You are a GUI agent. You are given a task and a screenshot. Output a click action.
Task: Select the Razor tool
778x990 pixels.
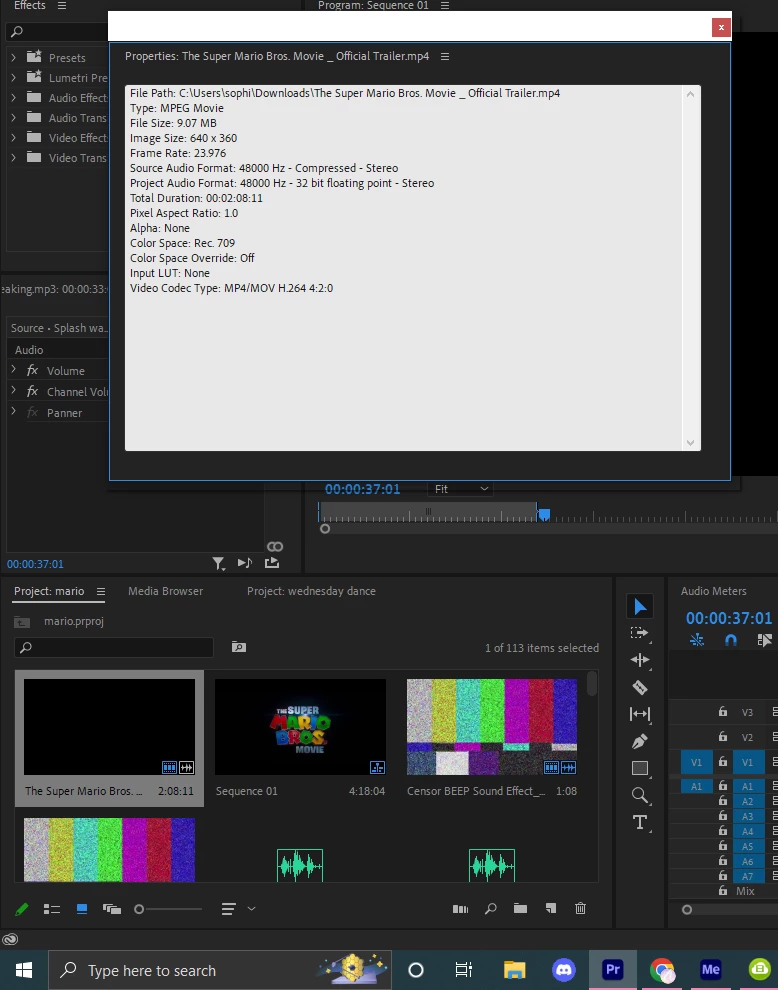(x=640, y=688)
